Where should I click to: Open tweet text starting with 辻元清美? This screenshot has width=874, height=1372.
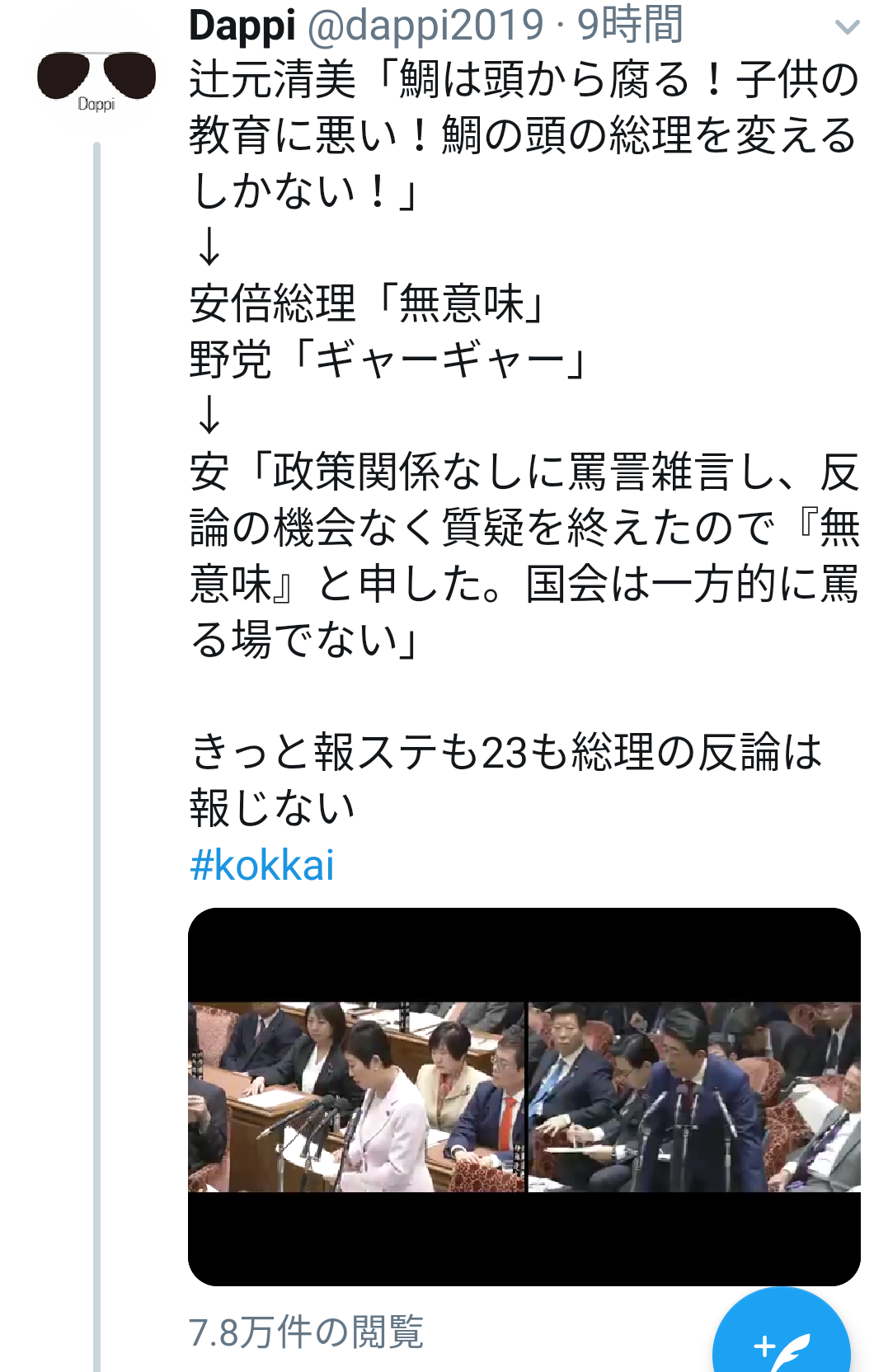point(524,135)
